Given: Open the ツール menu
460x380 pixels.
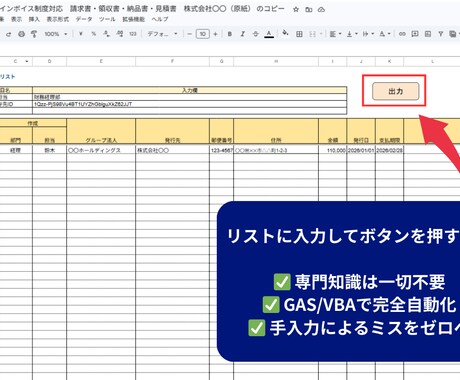Looking at the screenshot, I should click(x=107, y=19).
